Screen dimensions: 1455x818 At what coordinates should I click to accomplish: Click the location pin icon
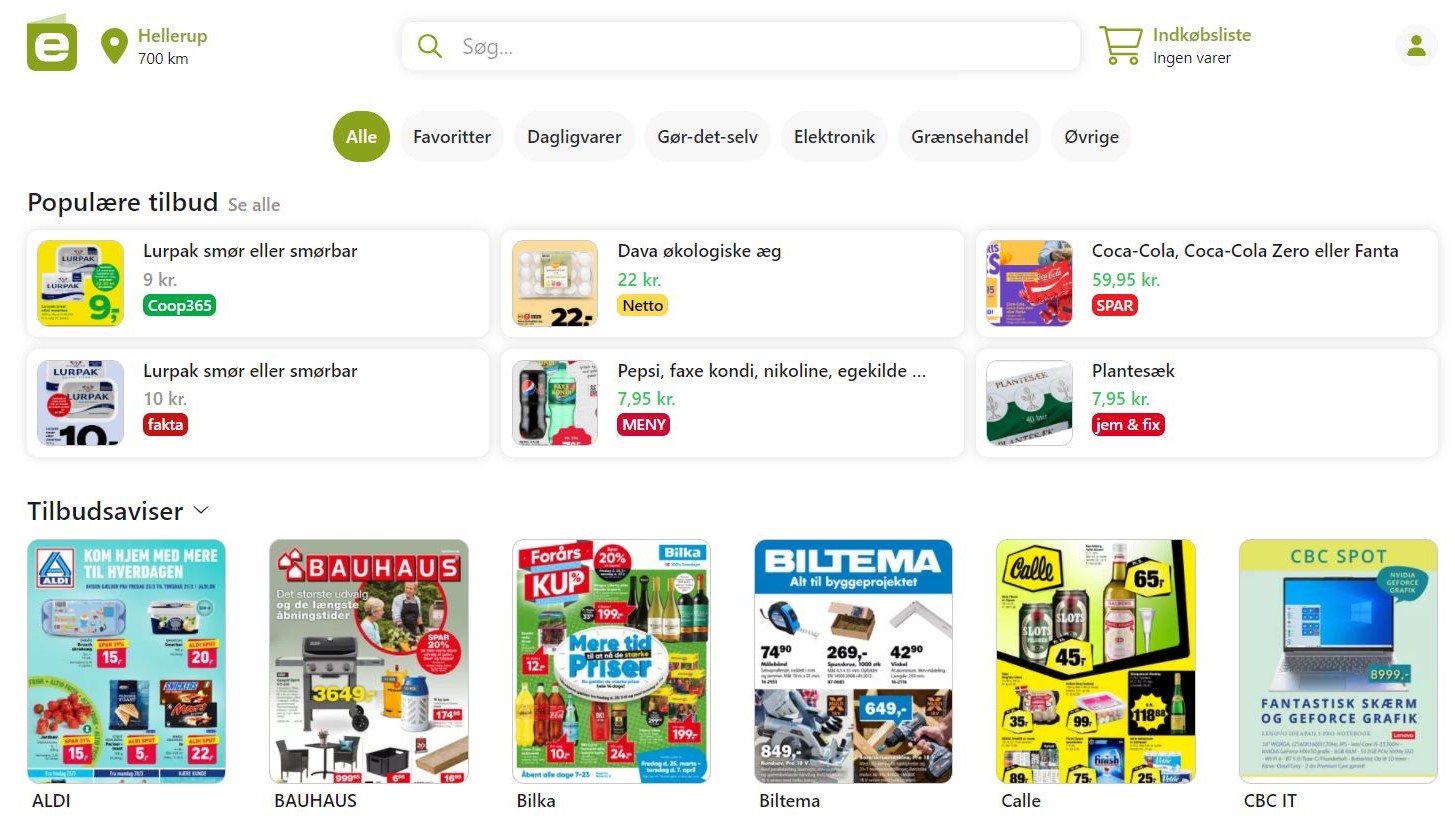tap(115, 46)
